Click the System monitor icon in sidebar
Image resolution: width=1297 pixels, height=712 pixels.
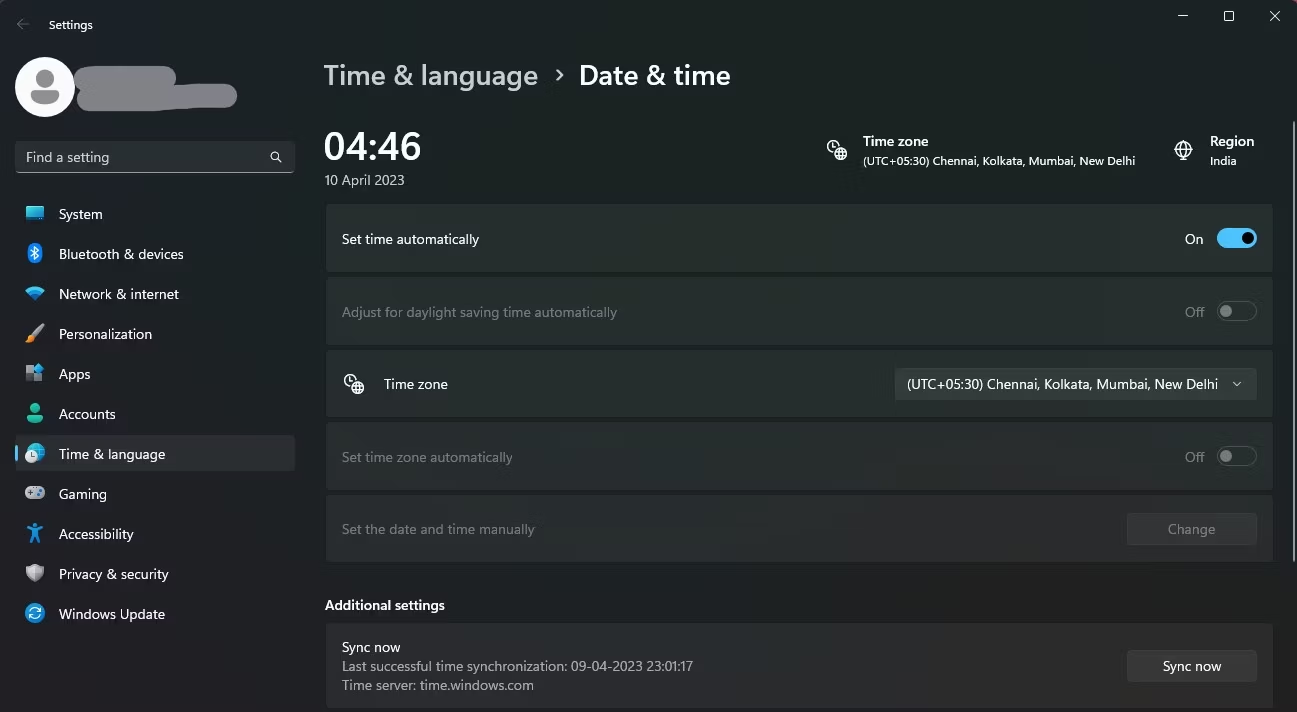point(35,214)
